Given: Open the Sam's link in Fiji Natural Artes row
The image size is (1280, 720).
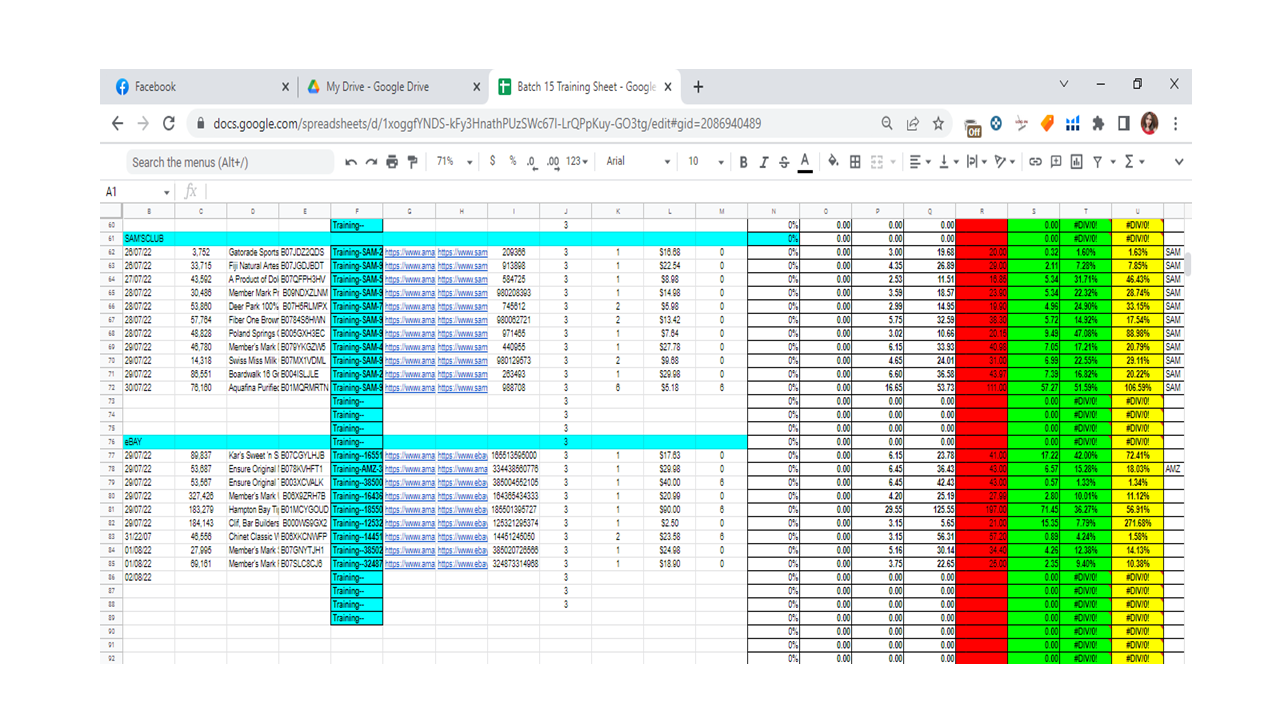Looking at the screenshot, I should tap(462, 266).
